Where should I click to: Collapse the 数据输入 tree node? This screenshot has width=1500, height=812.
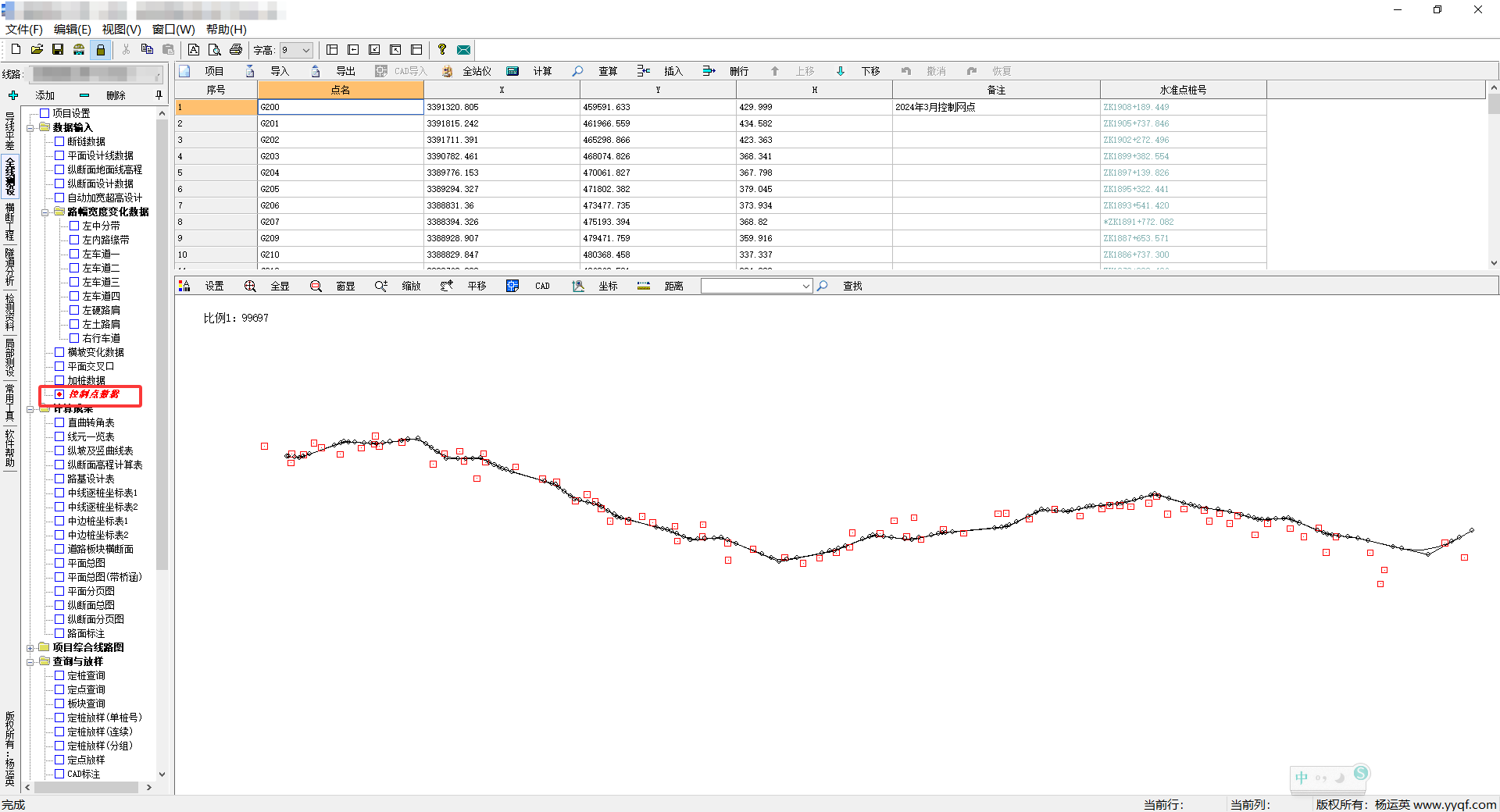[x=30, y=128]
